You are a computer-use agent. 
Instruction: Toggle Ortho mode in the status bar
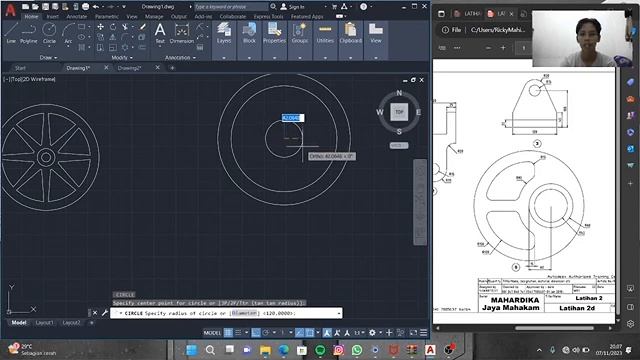256,333
